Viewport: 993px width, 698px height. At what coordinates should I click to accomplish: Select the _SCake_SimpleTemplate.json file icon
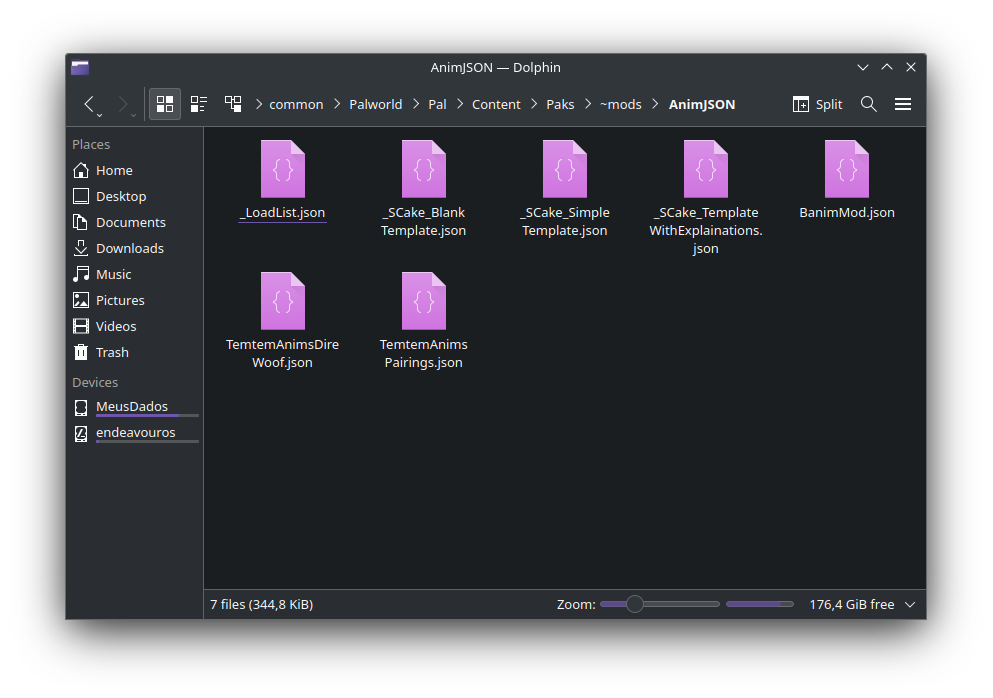coord(565,169)
